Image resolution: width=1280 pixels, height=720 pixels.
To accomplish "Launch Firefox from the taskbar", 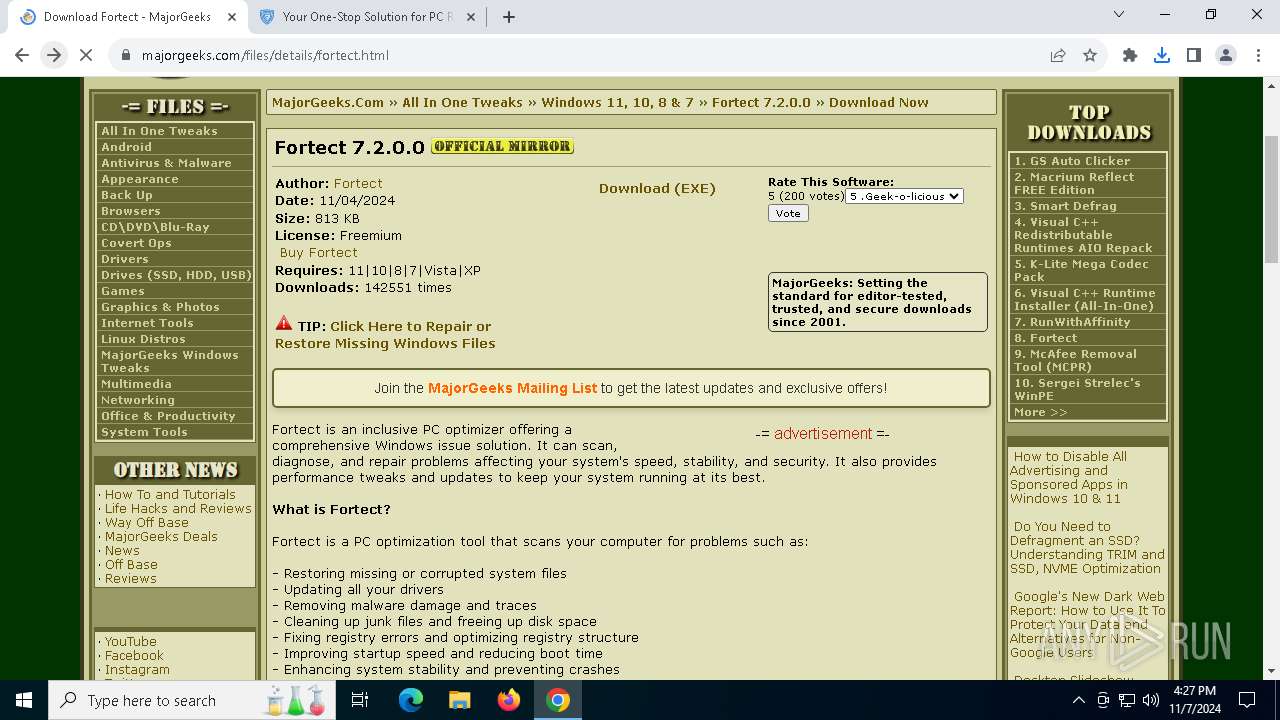I will pyautogui.click(x=509, y=700).
